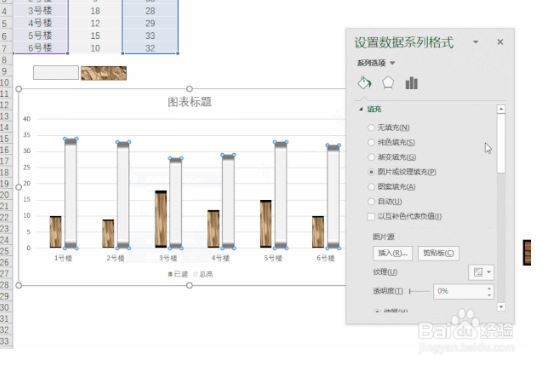Click the 1号楼 wood-textured bar
546x367 pixels.
(x=55, y=232)
